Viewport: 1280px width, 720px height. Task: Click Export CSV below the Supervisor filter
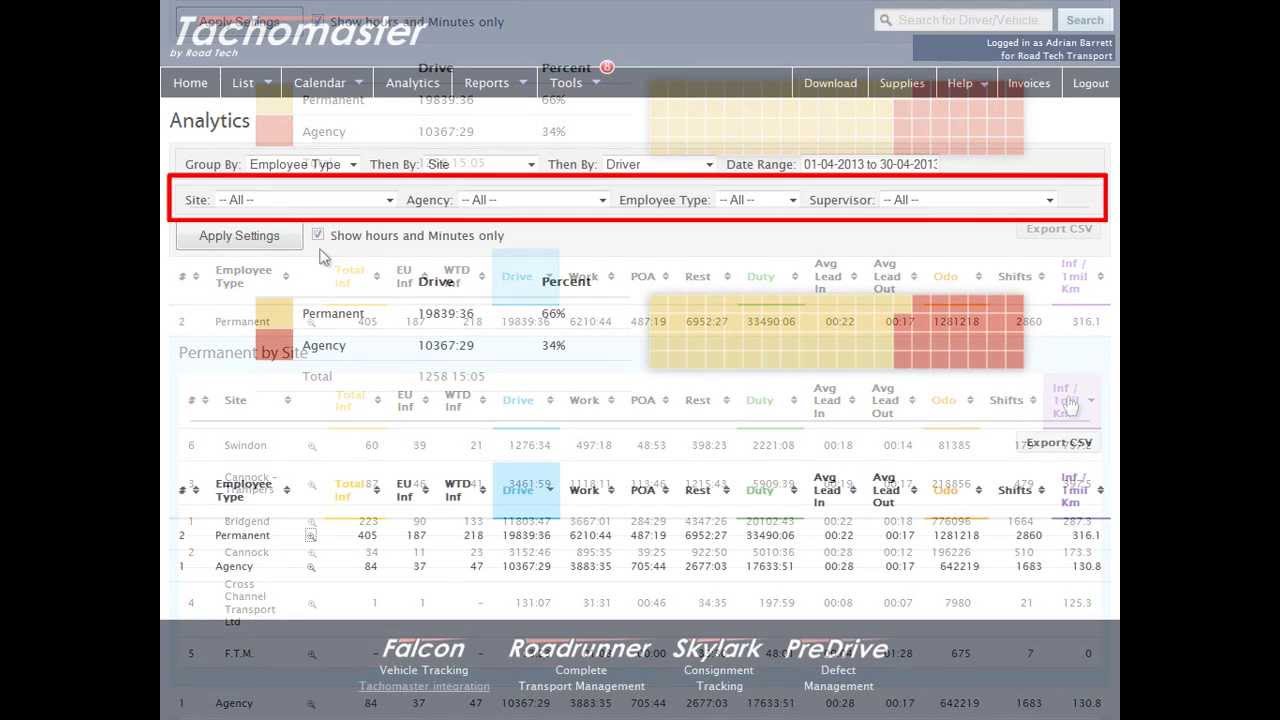click(1059, 229)
